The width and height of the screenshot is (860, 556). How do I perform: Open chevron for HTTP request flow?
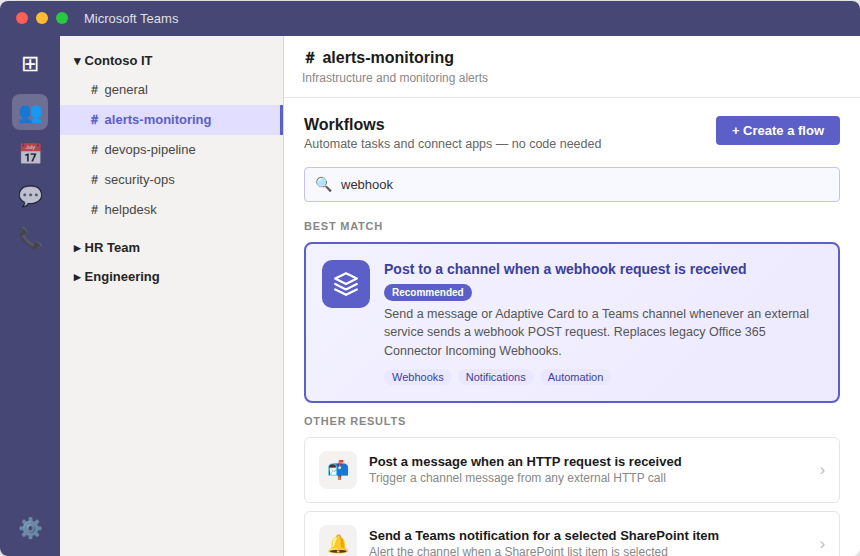822,470
